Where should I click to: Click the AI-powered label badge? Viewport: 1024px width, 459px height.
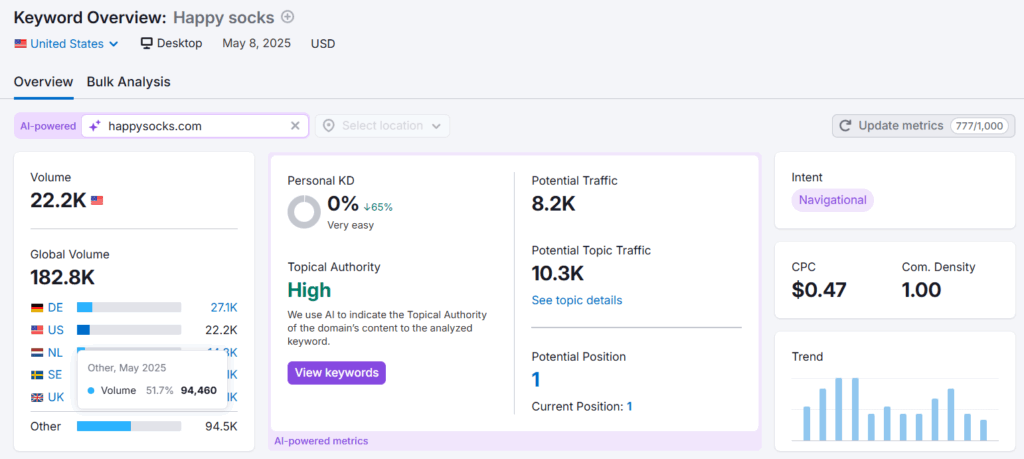coord(48,126)
